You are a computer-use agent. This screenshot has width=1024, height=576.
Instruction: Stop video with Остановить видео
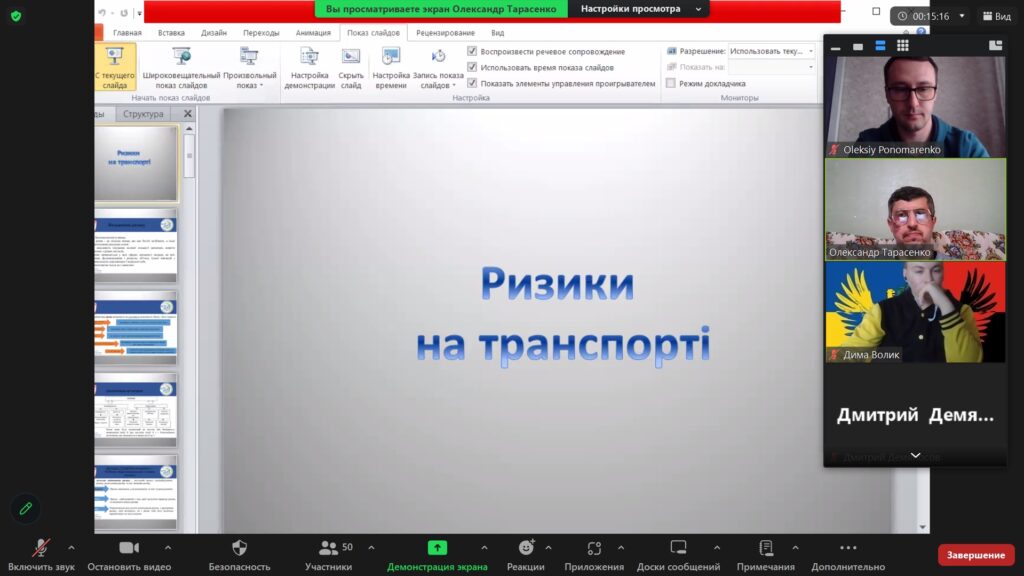tap(129, 555)
